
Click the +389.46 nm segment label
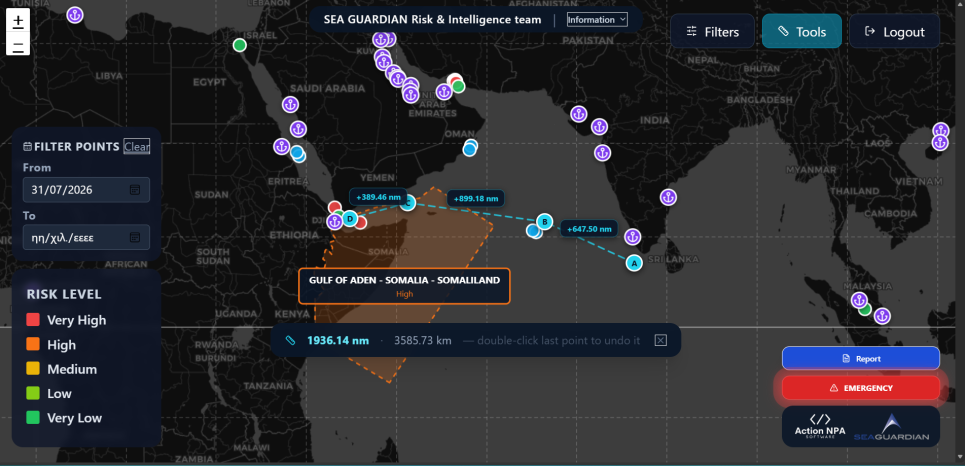[x=378, y=197]
